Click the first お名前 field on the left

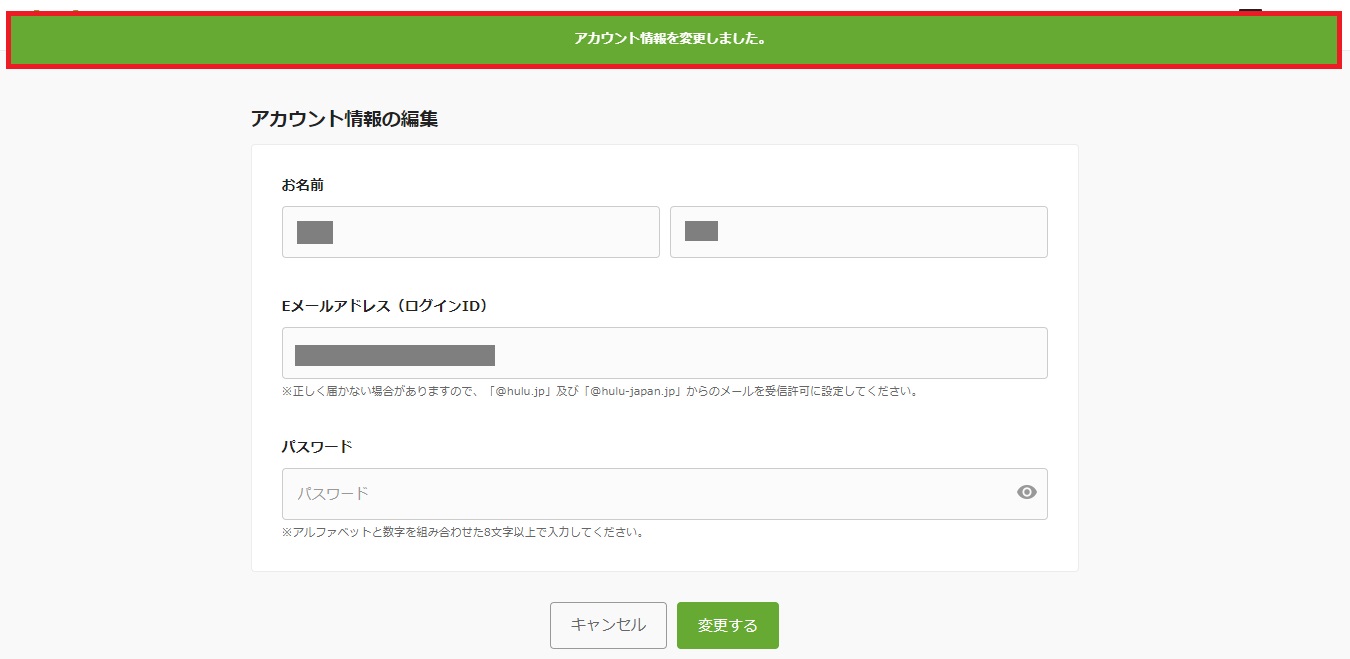tap(471, 232)
